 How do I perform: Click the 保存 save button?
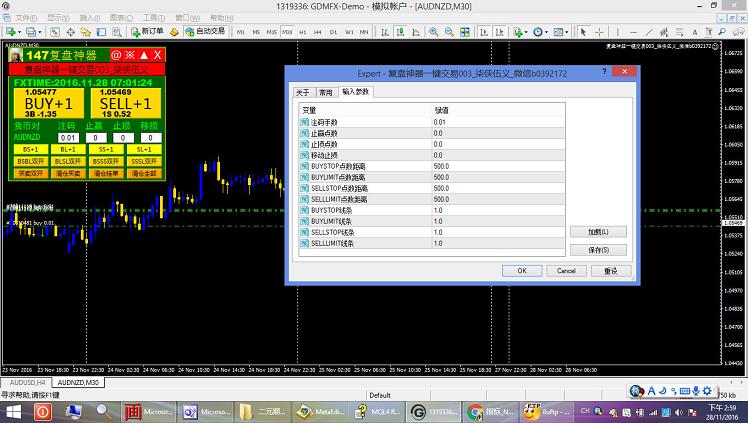[x=598, y=250]
